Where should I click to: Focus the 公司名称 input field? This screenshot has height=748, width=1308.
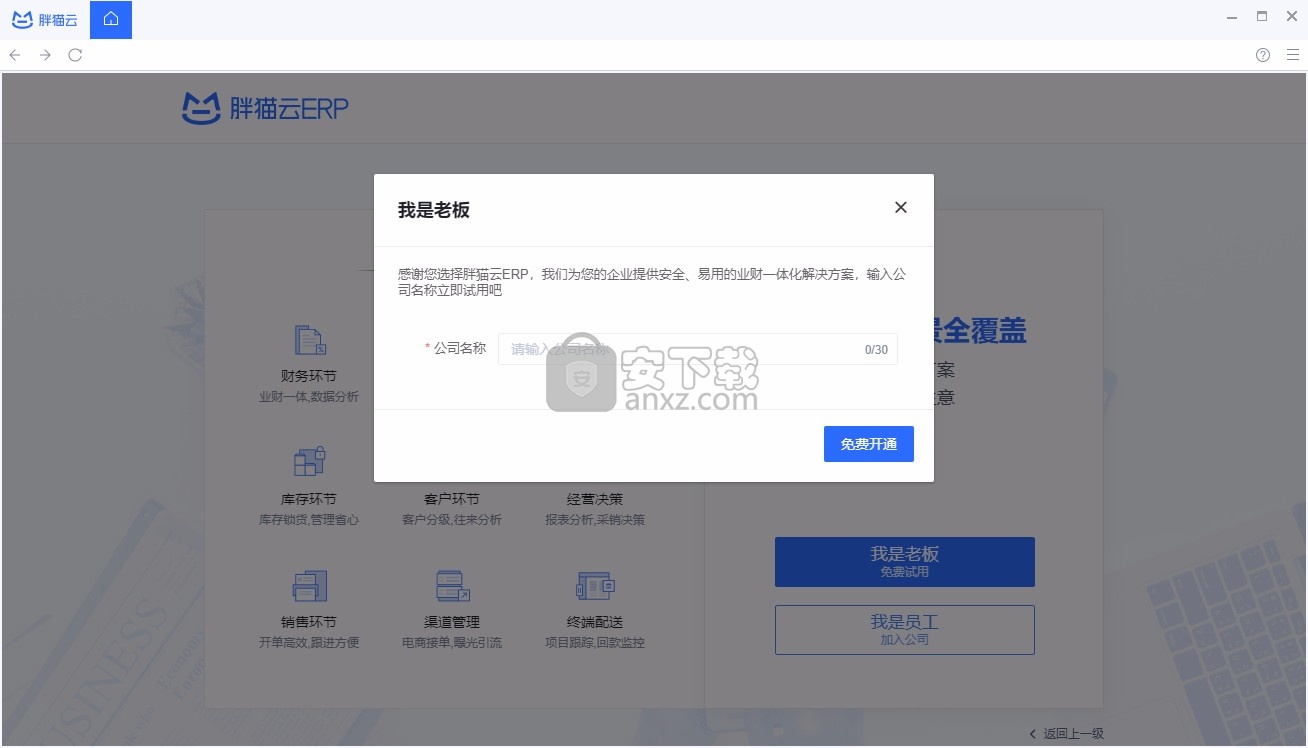[697, 349]
